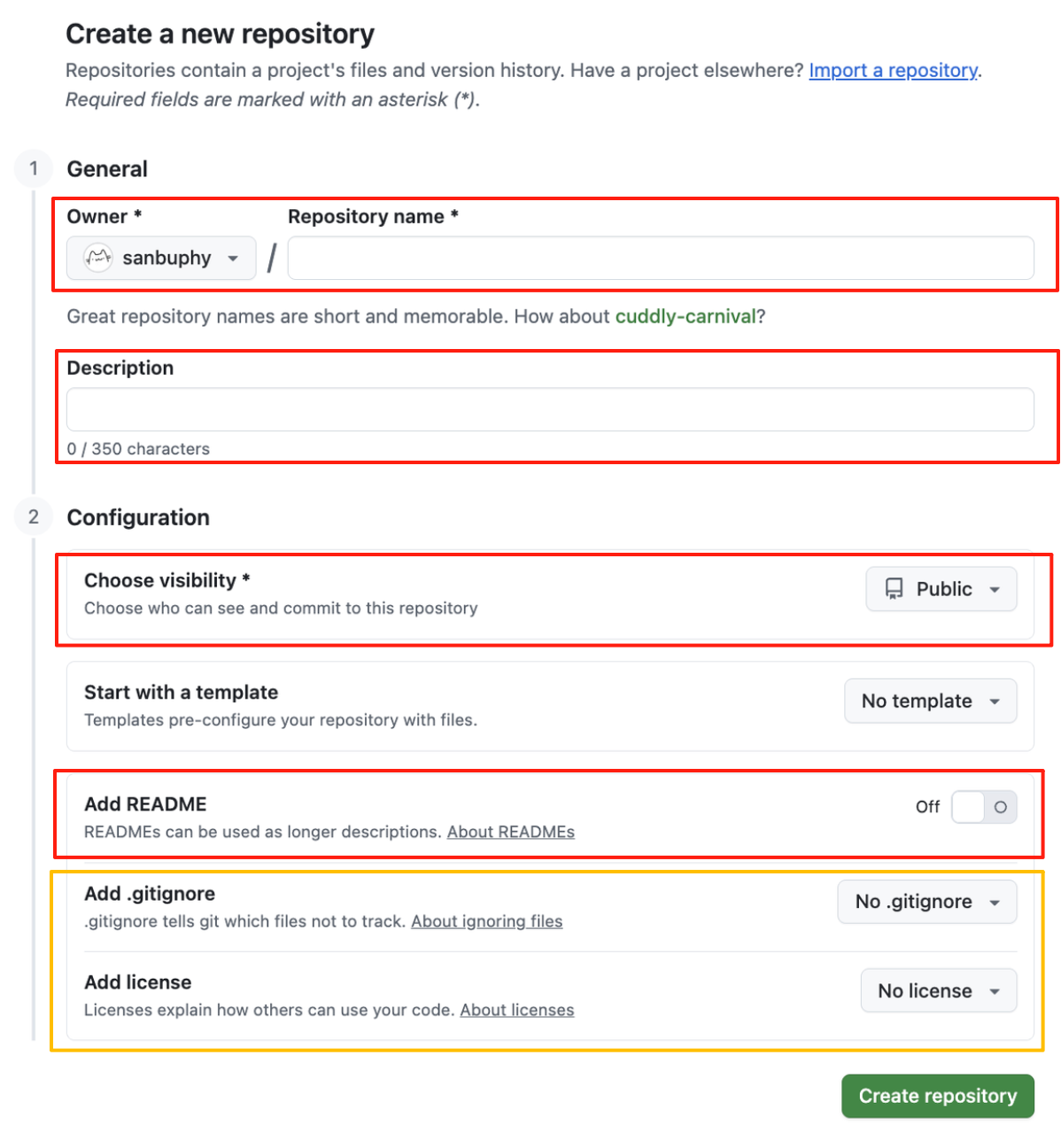Open the No license dropdown
Viewport: 1061px width, 1148px height.
[x=938, y=990]
